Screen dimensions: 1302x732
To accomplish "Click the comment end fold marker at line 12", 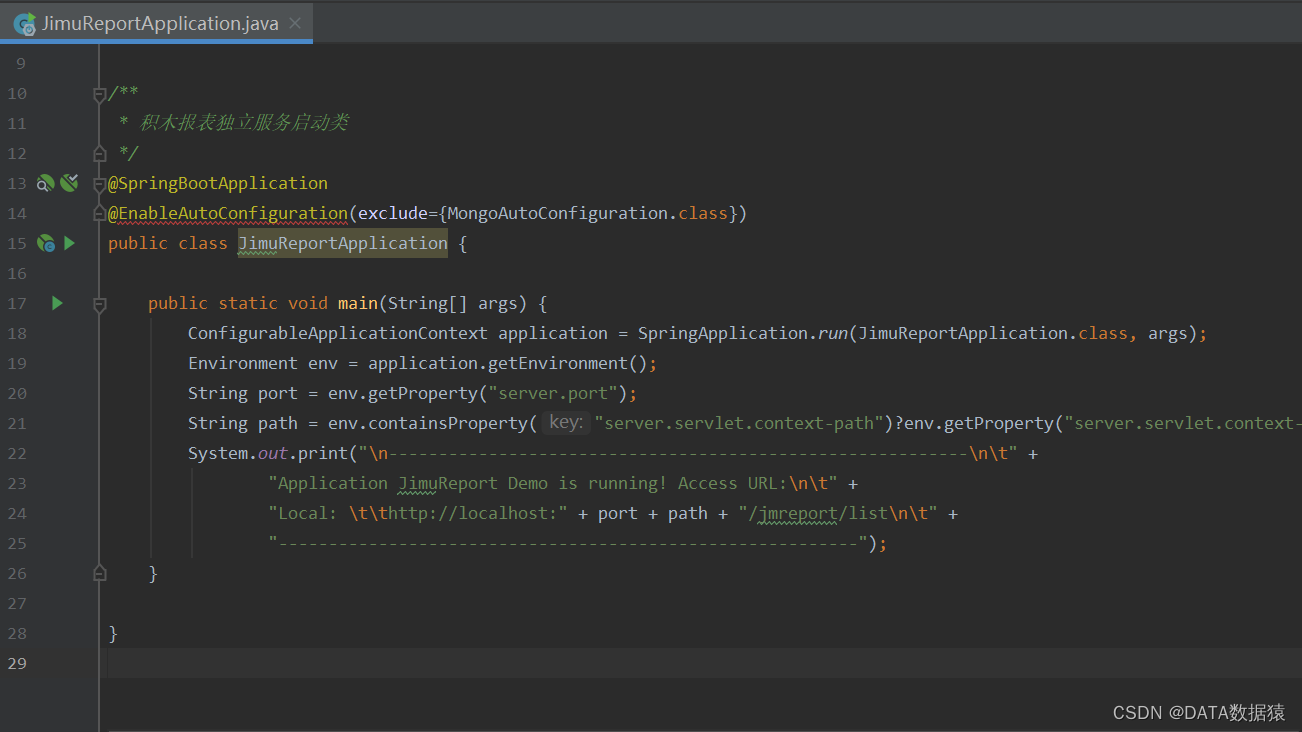I will point(99,153).
